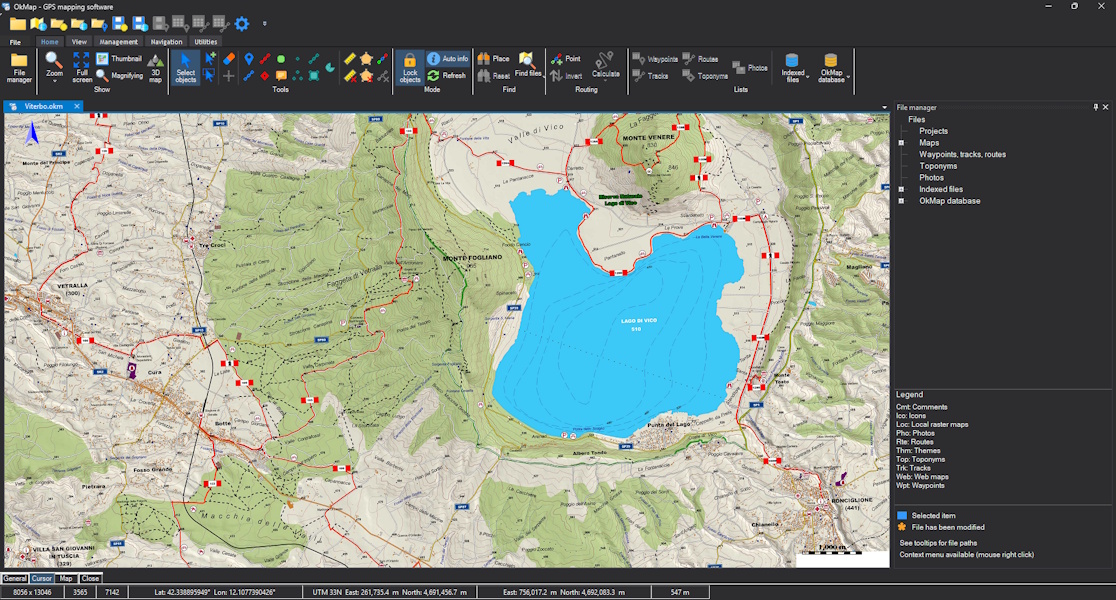The width and height of the screenshot is (1116, 600).
Task: Select Projects in the Files tree
Action: 933,131
